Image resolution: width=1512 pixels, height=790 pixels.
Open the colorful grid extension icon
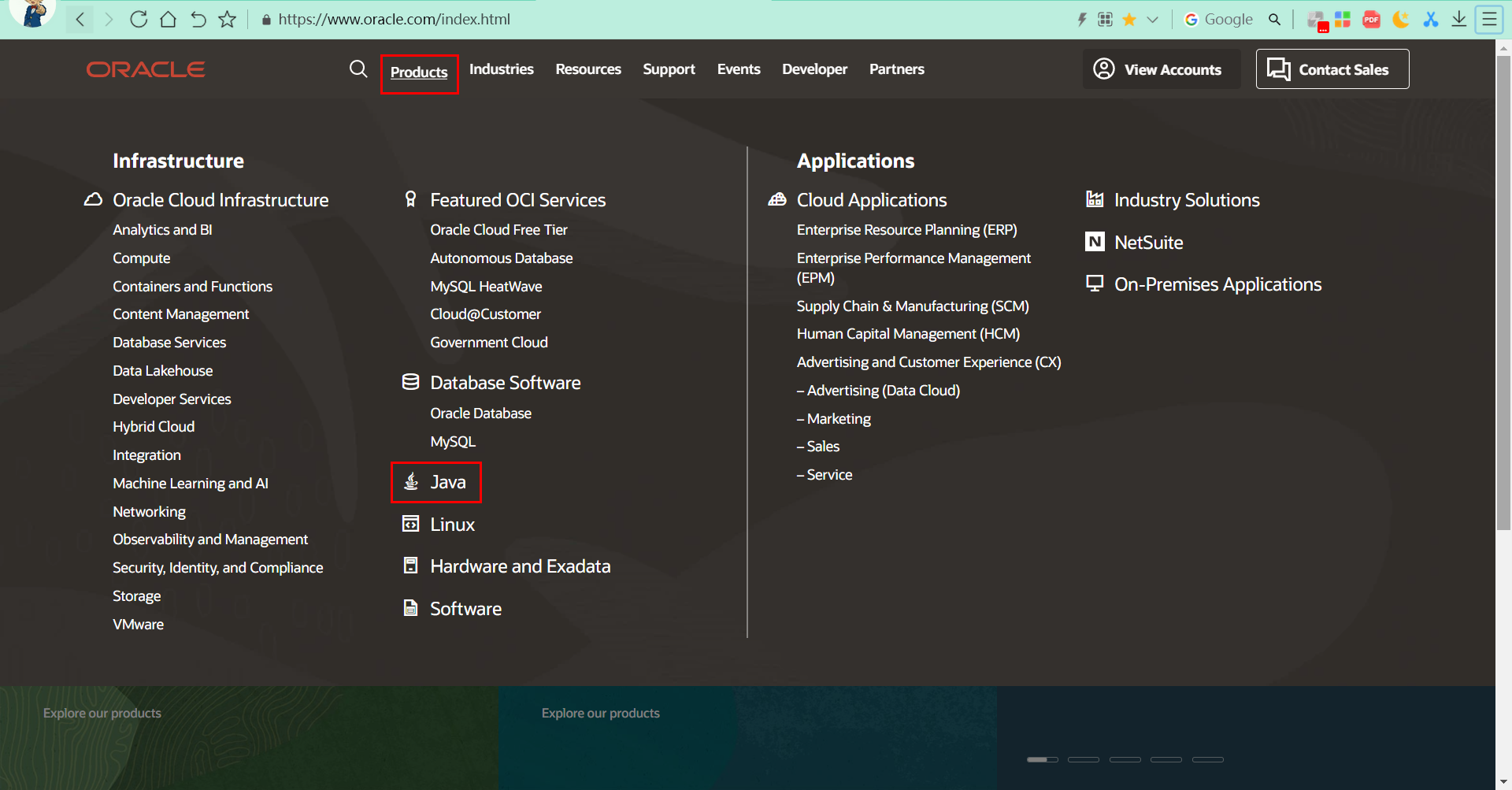click(x=1343, y=19)
